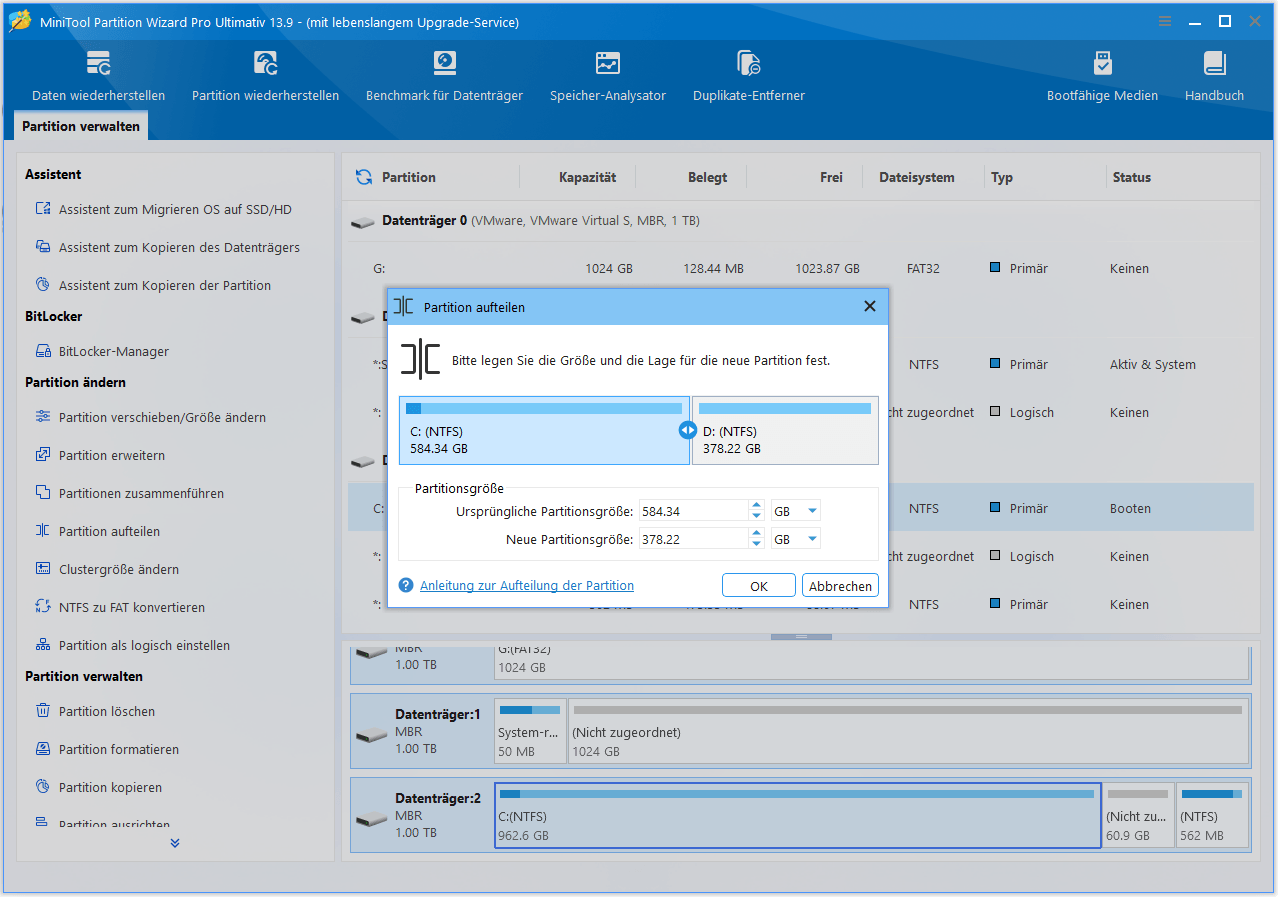Close the Partition aufteilen dialog
The height and width of the screenshot is (897, 1278).
click(869, 307)
